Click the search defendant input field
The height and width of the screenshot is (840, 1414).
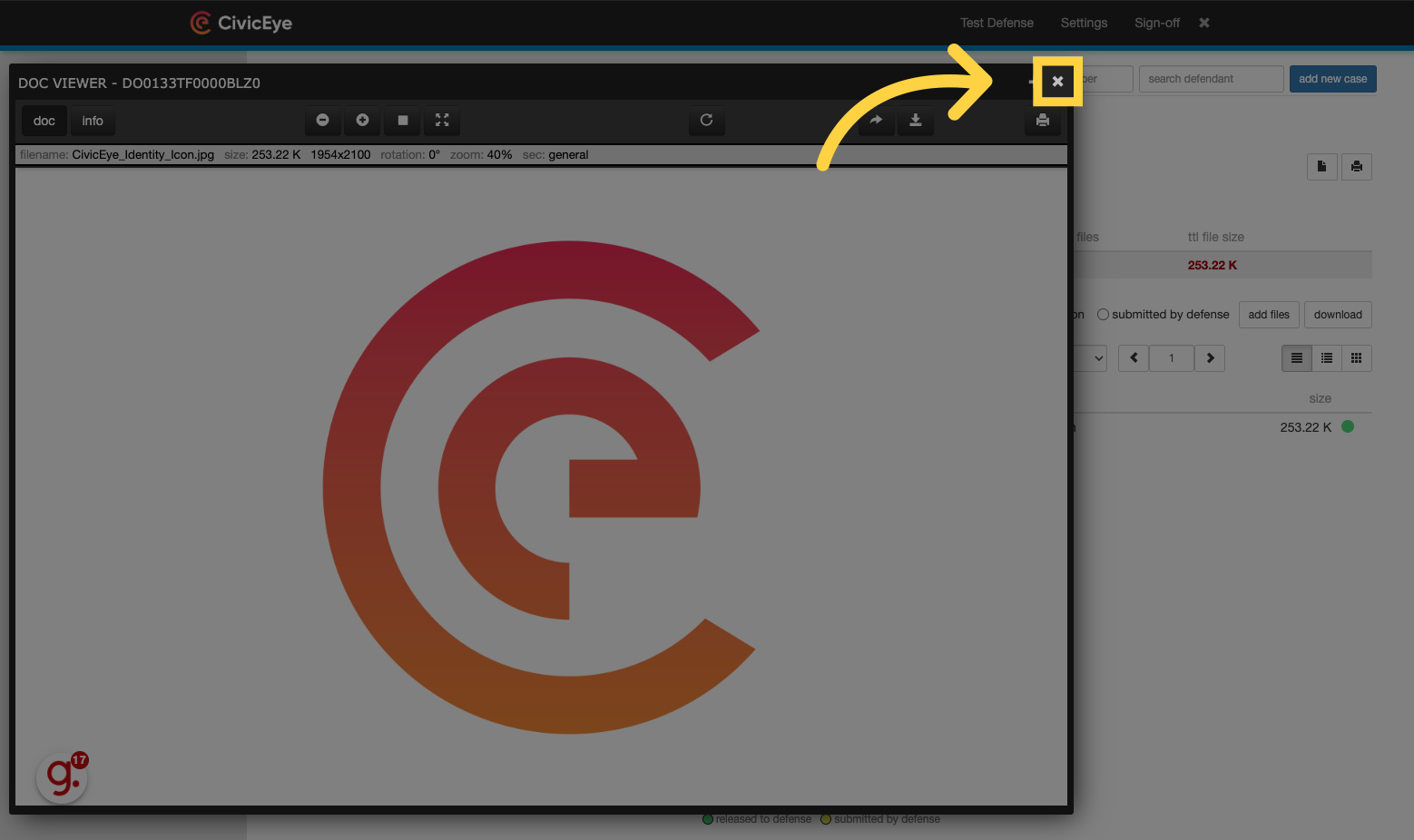[x=1211, y=79]
